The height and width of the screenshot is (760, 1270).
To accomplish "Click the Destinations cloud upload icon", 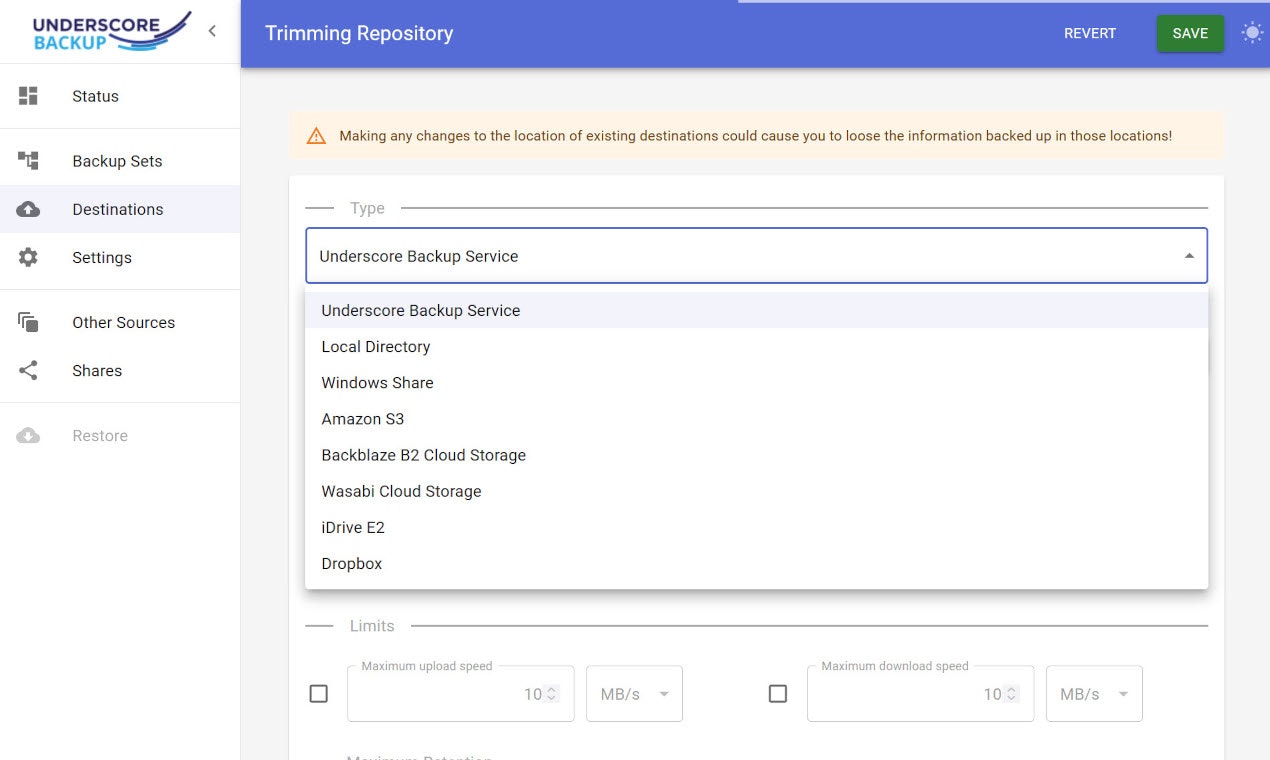I will pos(28,209).
